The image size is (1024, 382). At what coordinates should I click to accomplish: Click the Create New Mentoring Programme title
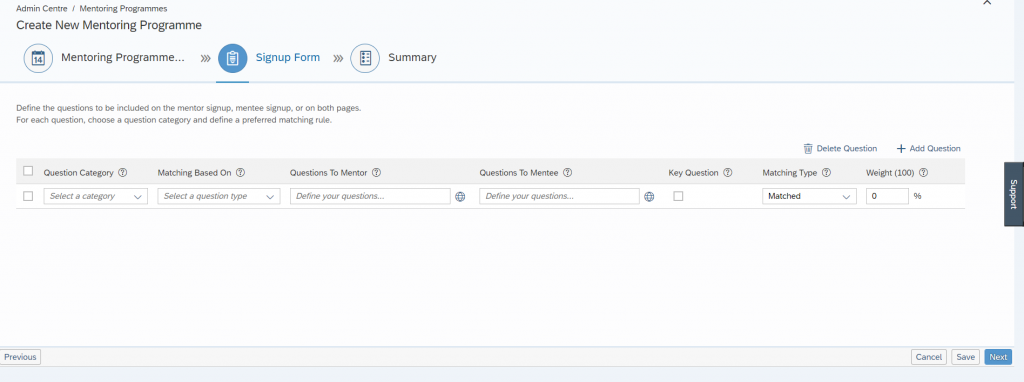[x=109, y=25]
